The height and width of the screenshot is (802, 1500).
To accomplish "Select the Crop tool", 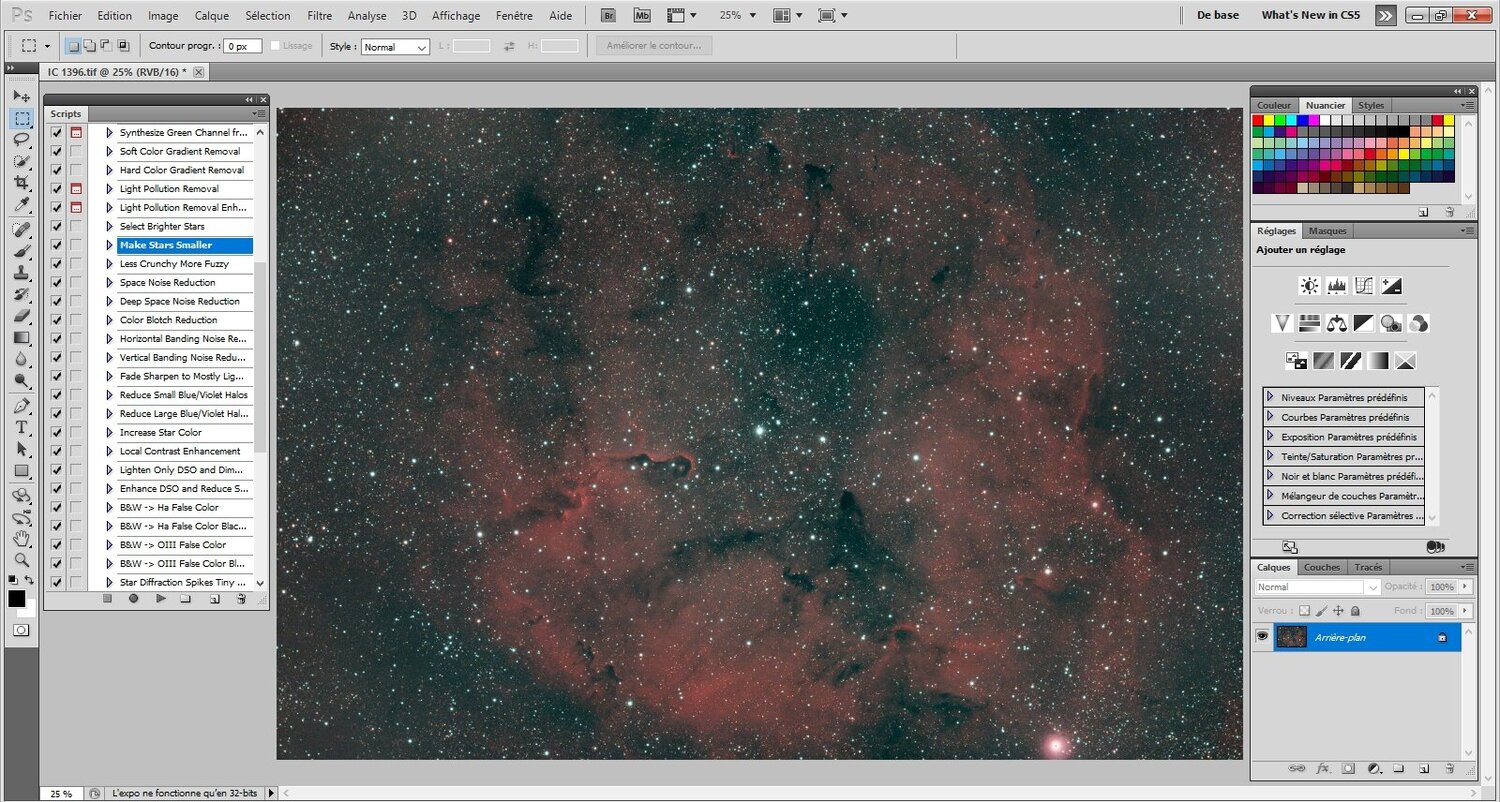I will tap(21, 184).
